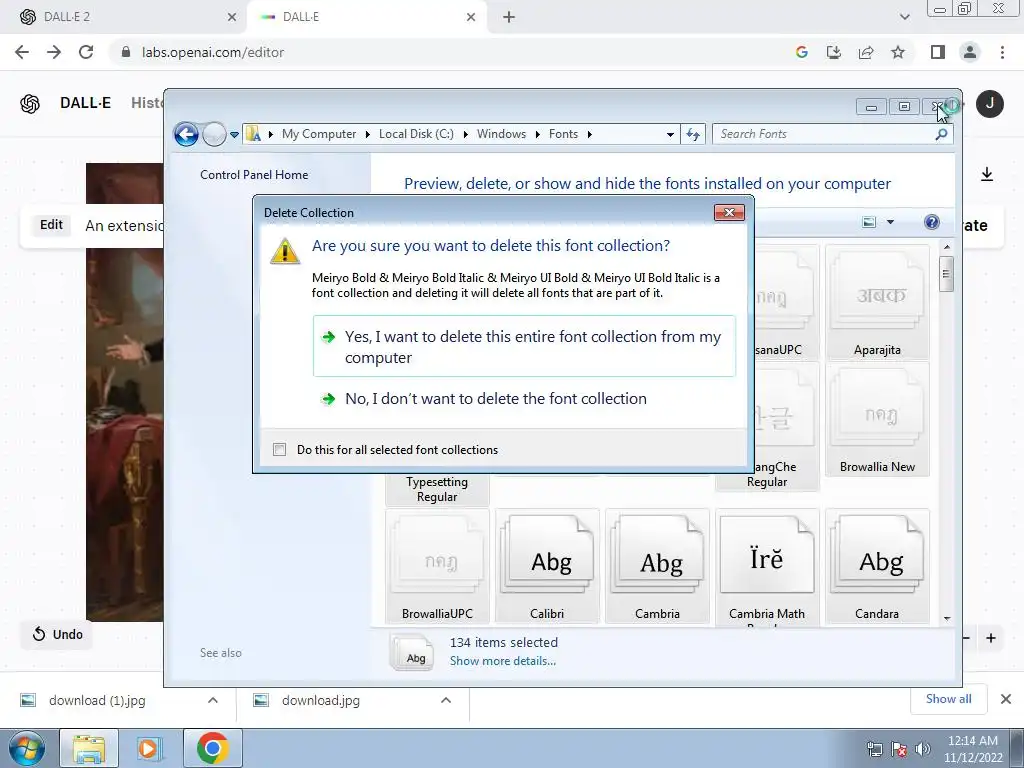Image resolution: width=1024 pixels, height=768 pixels.
Task: Click Fonts breadcrumb in address bar
Action: (563, 134)
